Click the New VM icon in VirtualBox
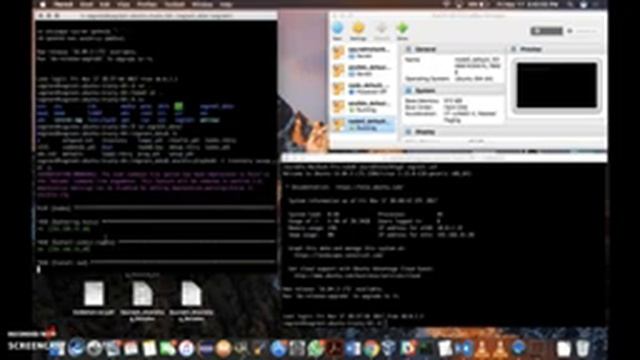 (338, 29)
